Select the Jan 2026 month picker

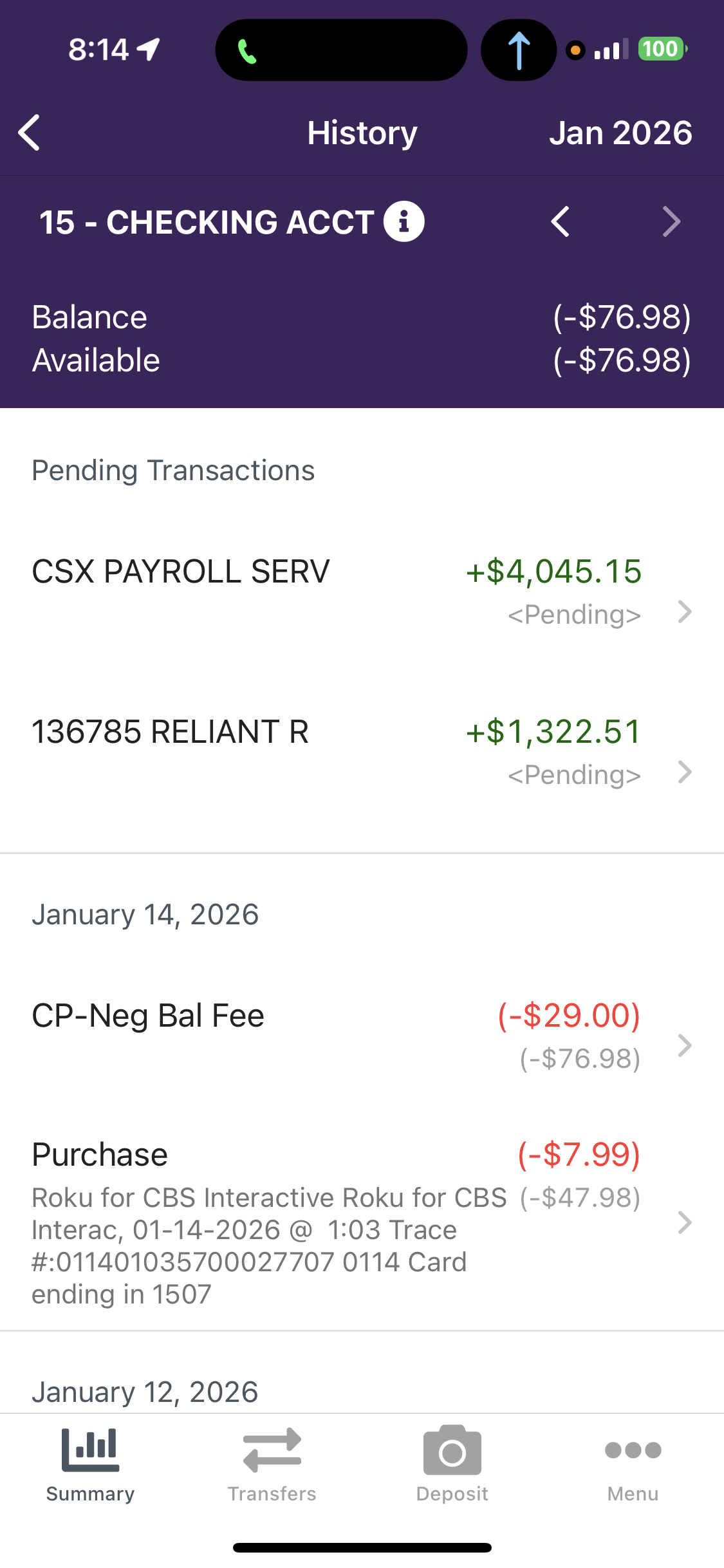tap(620, 133)
